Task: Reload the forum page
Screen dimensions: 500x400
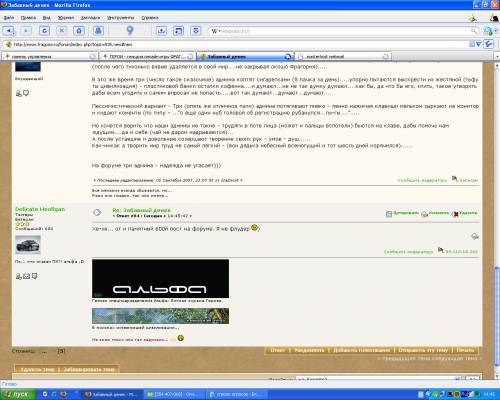Action: [44, 31]
